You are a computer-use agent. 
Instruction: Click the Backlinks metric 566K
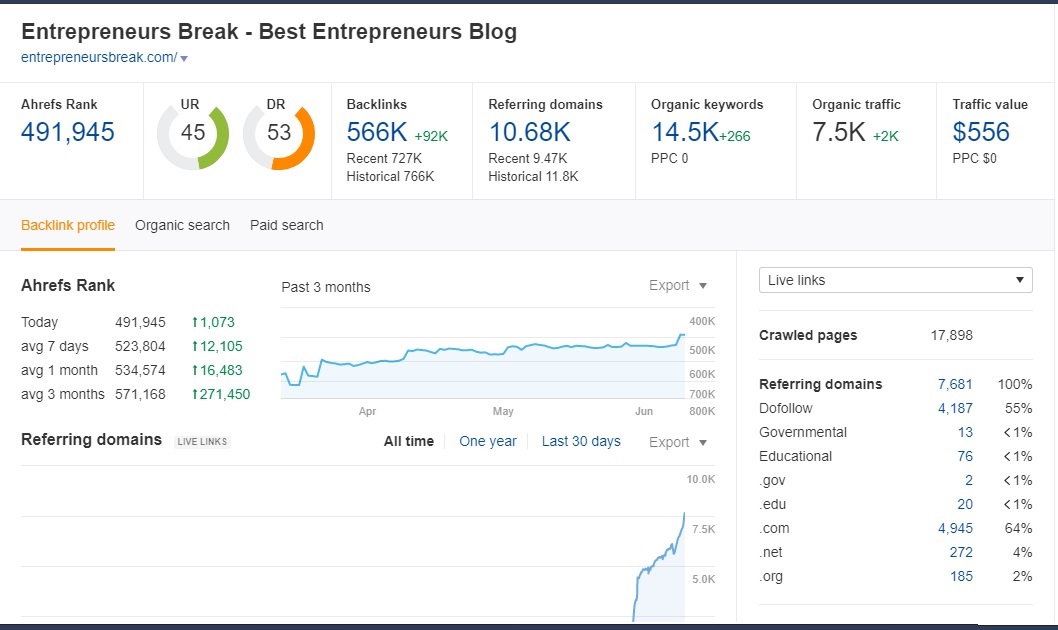point(379,131)
